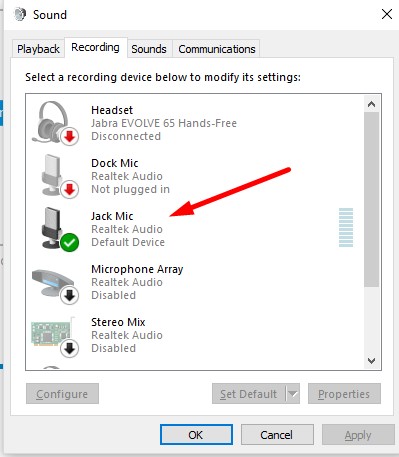Viewport: 399px width, 457px height.
Task: Click the Cancel button
Action: pyautogui.click(x=277, y=435)
